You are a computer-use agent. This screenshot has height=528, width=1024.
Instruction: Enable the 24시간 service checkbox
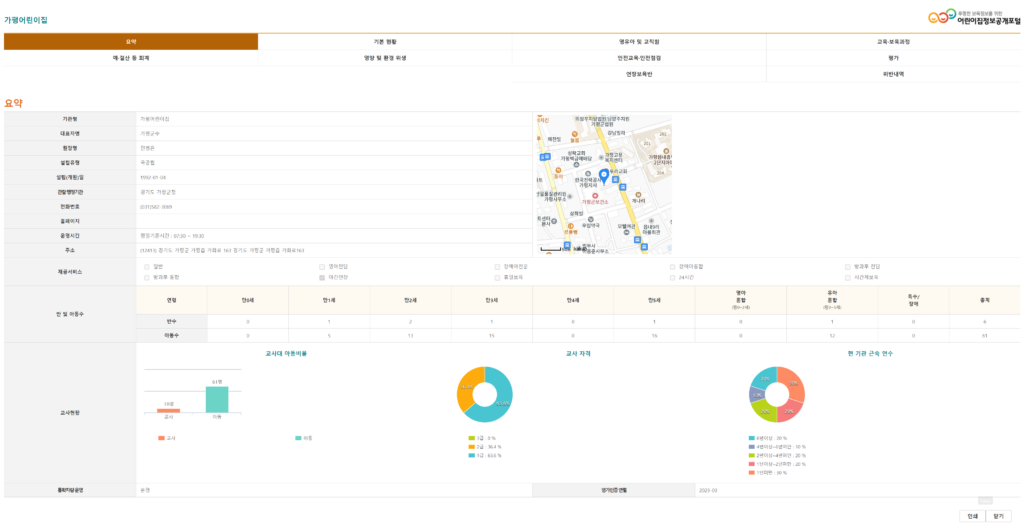672,277
